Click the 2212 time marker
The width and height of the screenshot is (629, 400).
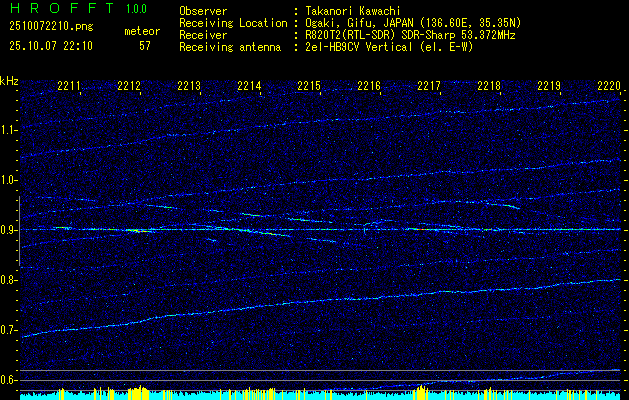click(x=129, y=85)
